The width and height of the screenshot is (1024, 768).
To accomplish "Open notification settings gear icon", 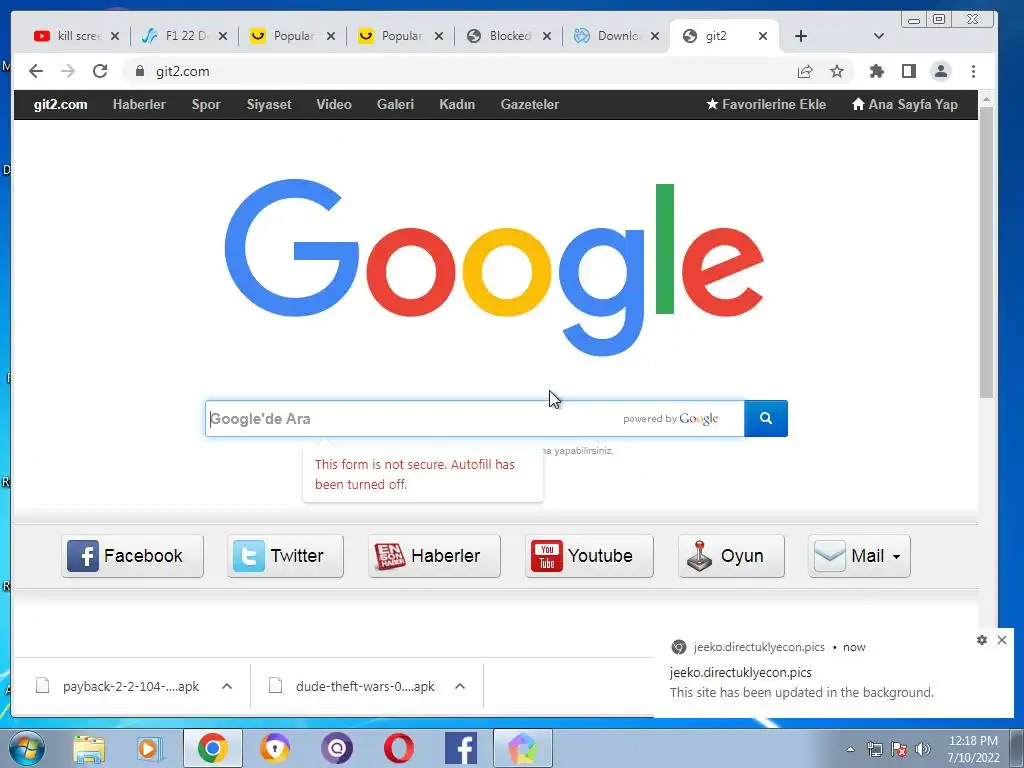I will (x=982, y=640).
